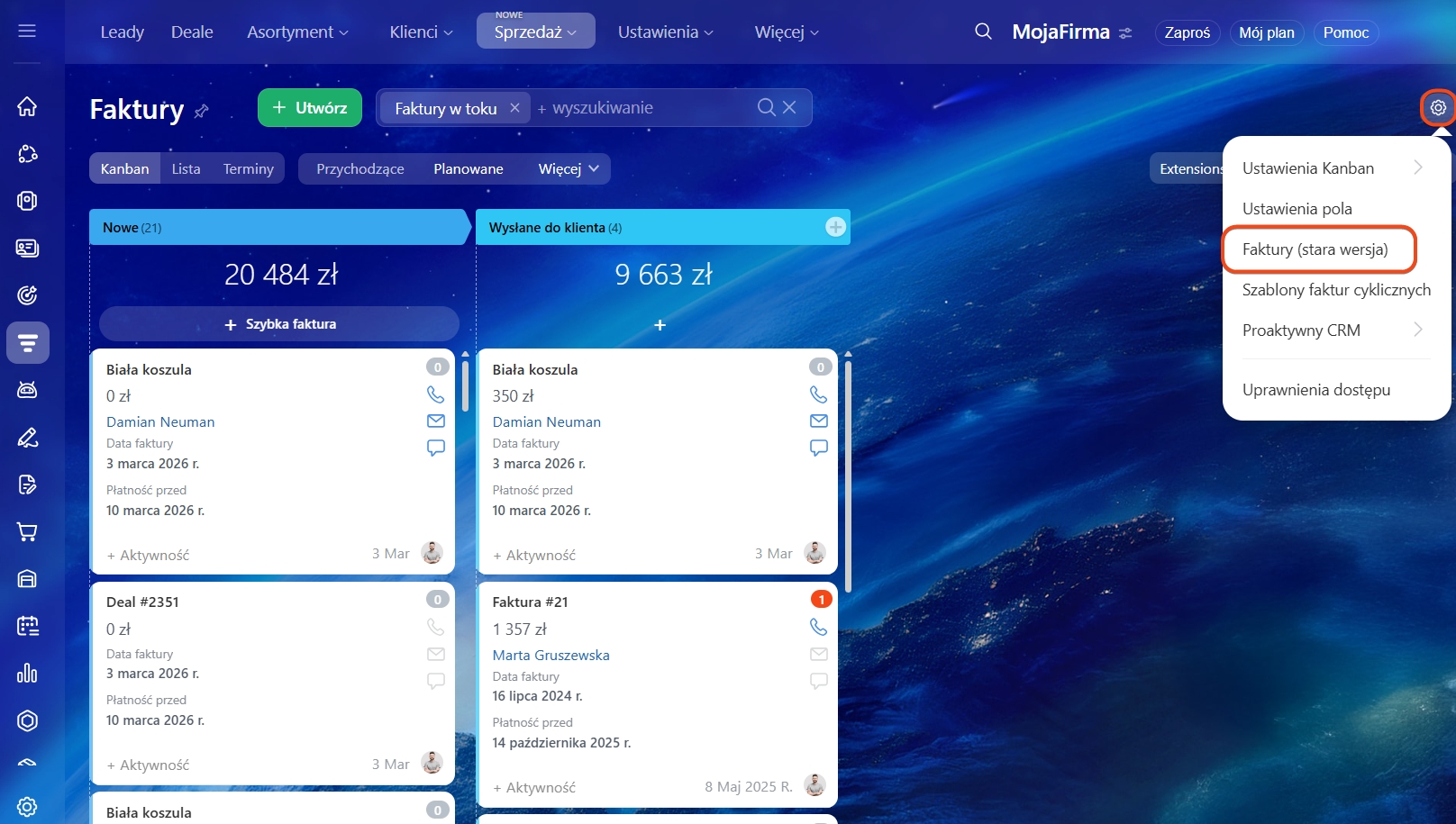1456x824 pixels.
Task: Switch to the Lista view tab
Action: coord(186,169)
